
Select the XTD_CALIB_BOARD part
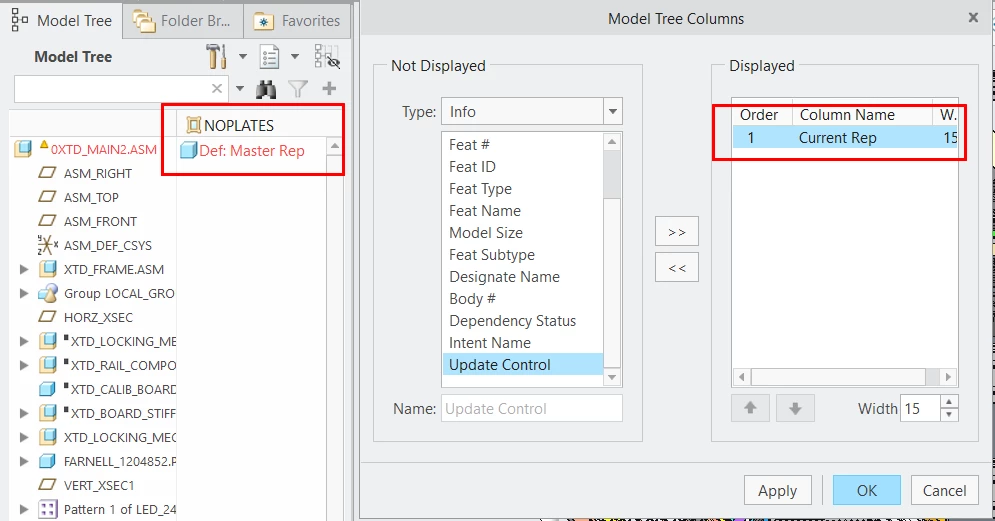(x=123, y=390)
